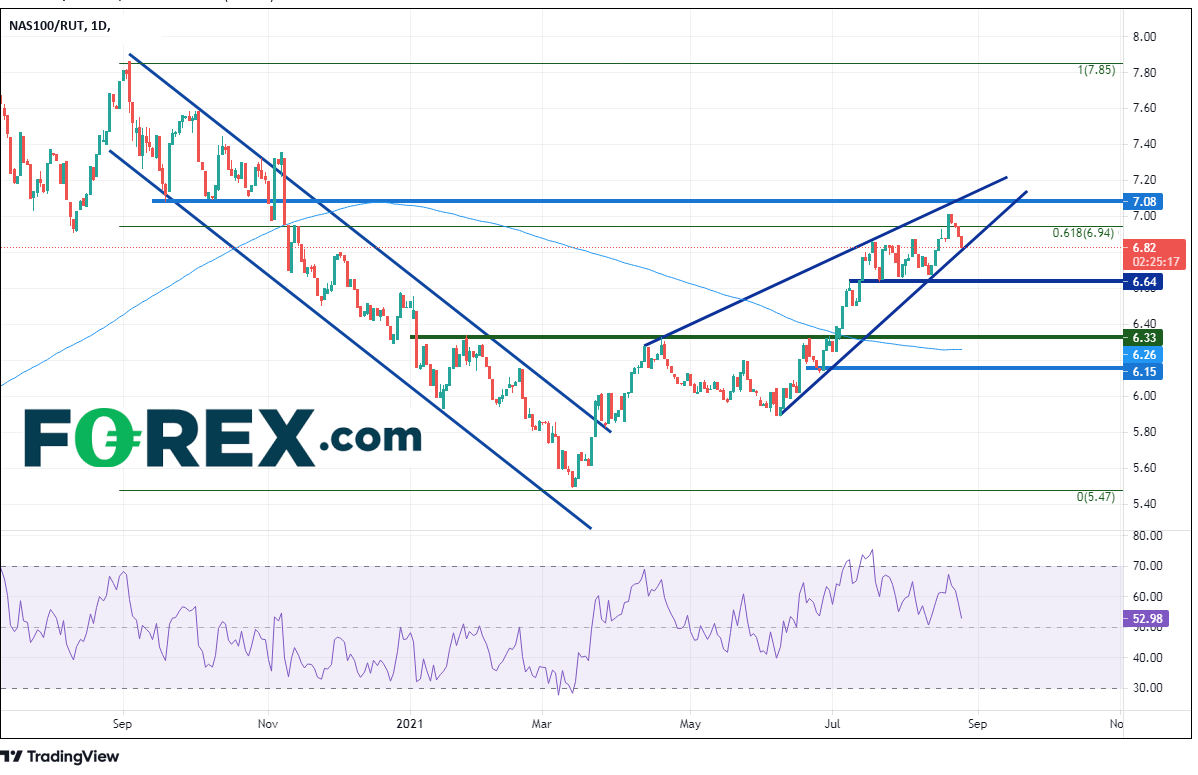Click the 6.15 price level label

point(1146,371)
